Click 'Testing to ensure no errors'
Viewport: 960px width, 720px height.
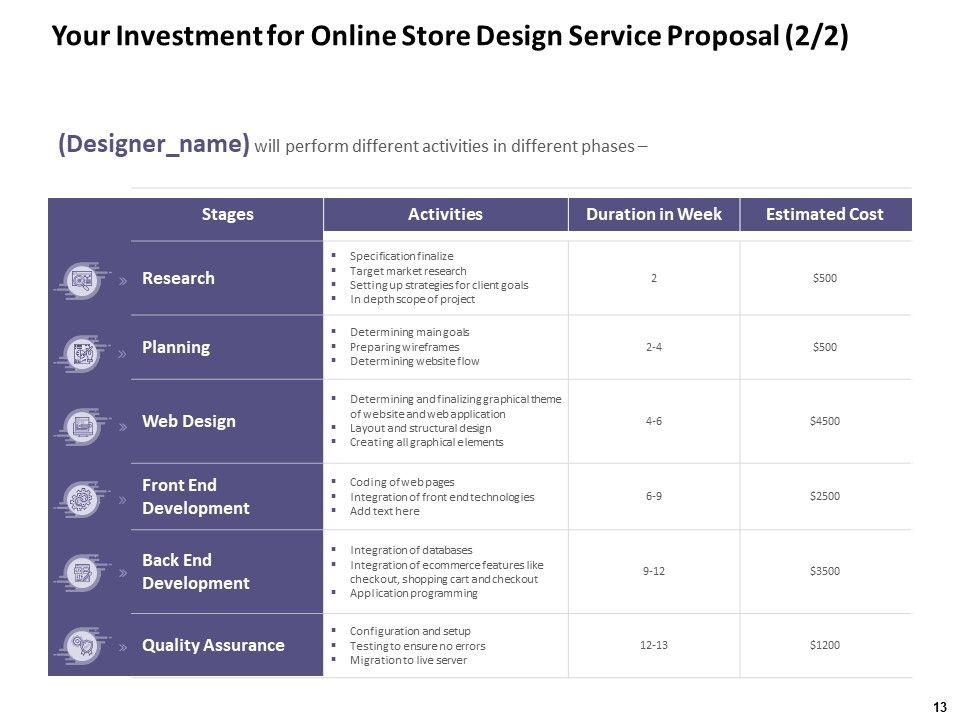(418, 646)
